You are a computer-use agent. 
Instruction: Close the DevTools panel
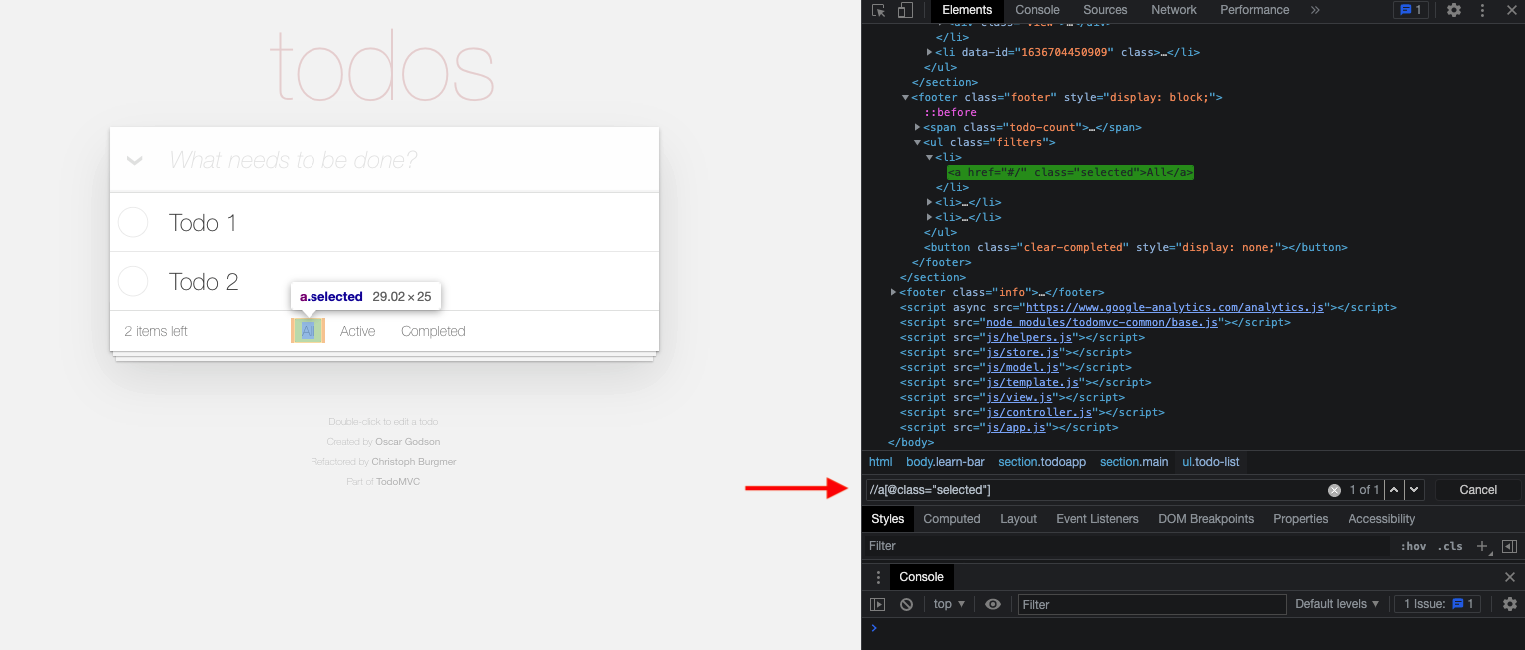click(1511, 10)
